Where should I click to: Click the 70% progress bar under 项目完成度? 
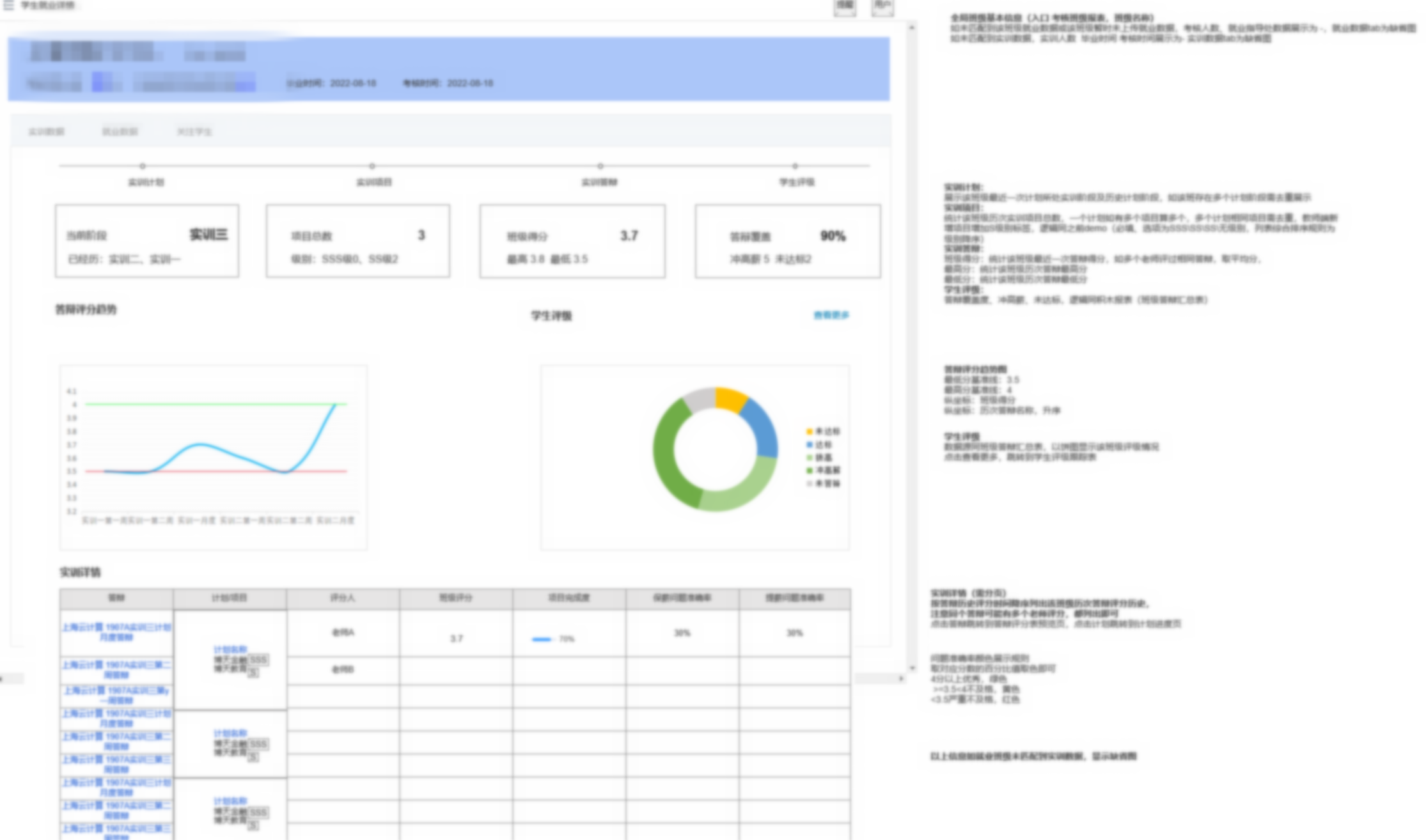pos(553,639)
